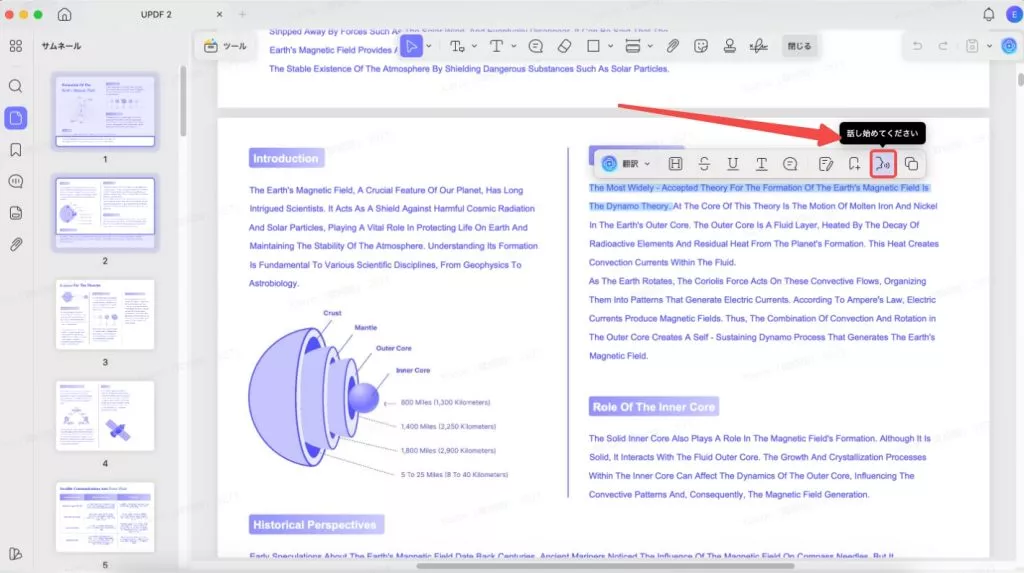Click the Role Of The Inner Core heading
The image size is (1024, 573).
pos(654,406)
